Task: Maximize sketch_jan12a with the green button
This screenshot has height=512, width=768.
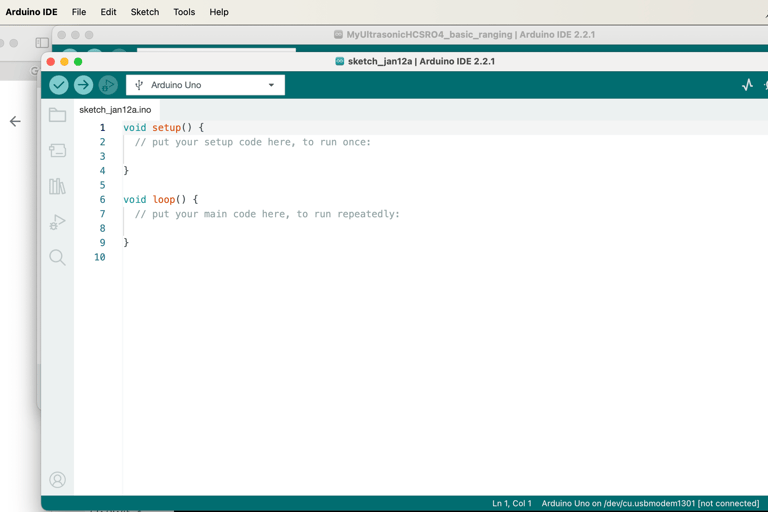Action: pyautogui.click(x=78, y=62)
